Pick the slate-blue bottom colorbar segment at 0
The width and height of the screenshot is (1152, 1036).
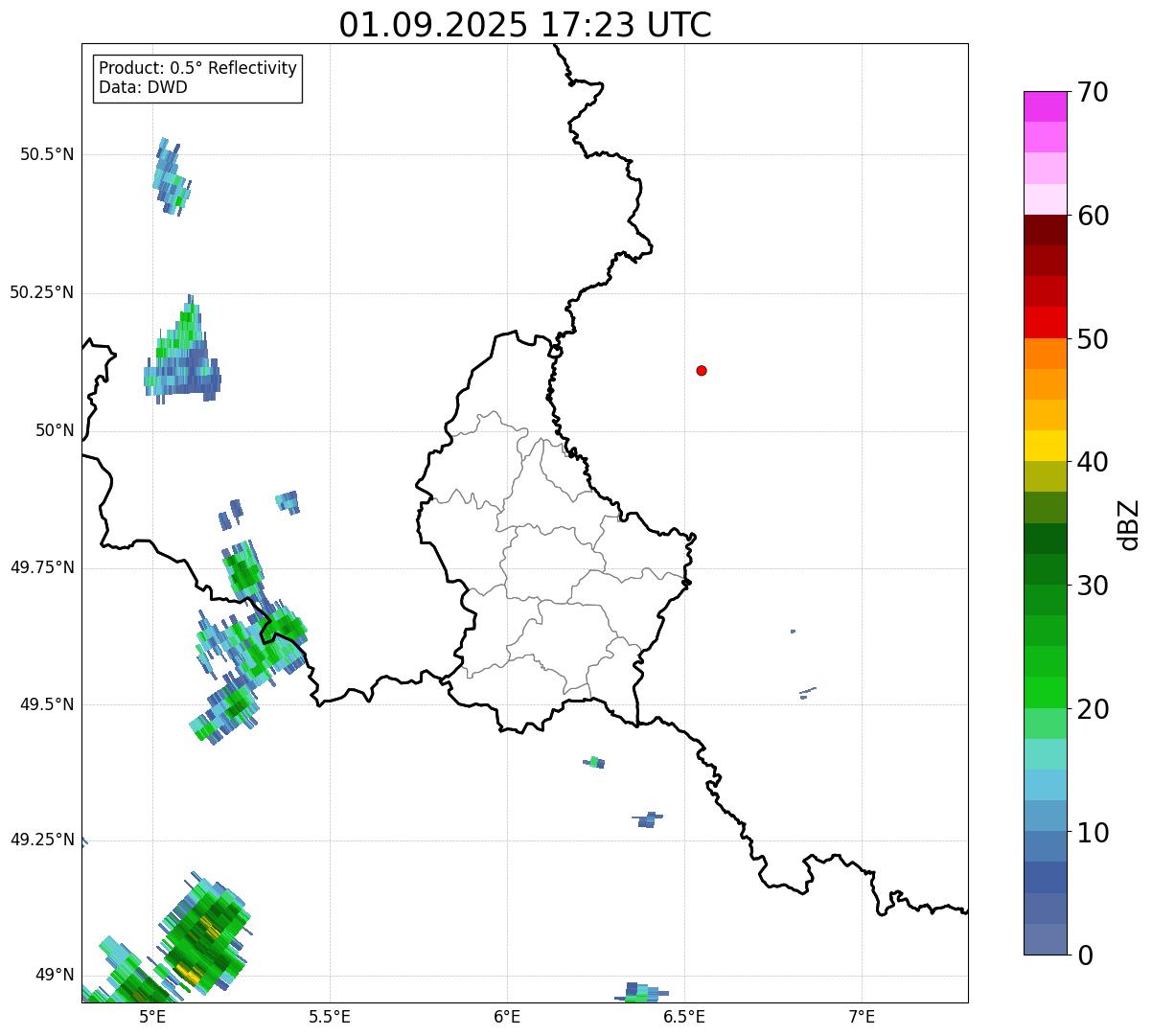coord(1045,939)
